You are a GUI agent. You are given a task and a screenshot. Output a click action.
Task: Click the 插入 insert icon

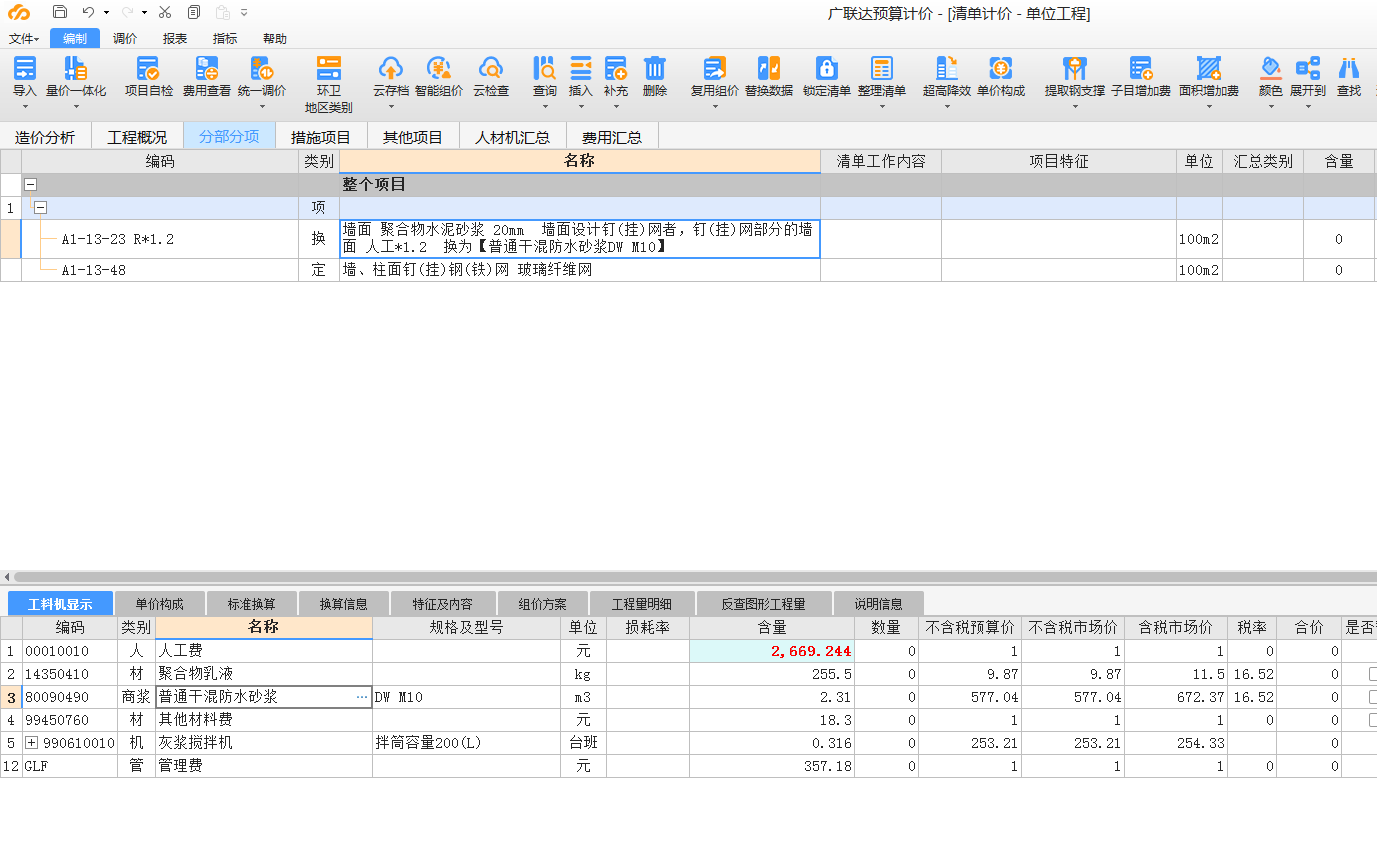581,69
